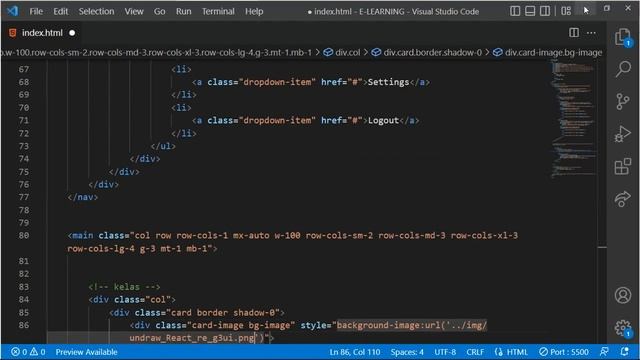Open the Source Control view

click(623, 102)
